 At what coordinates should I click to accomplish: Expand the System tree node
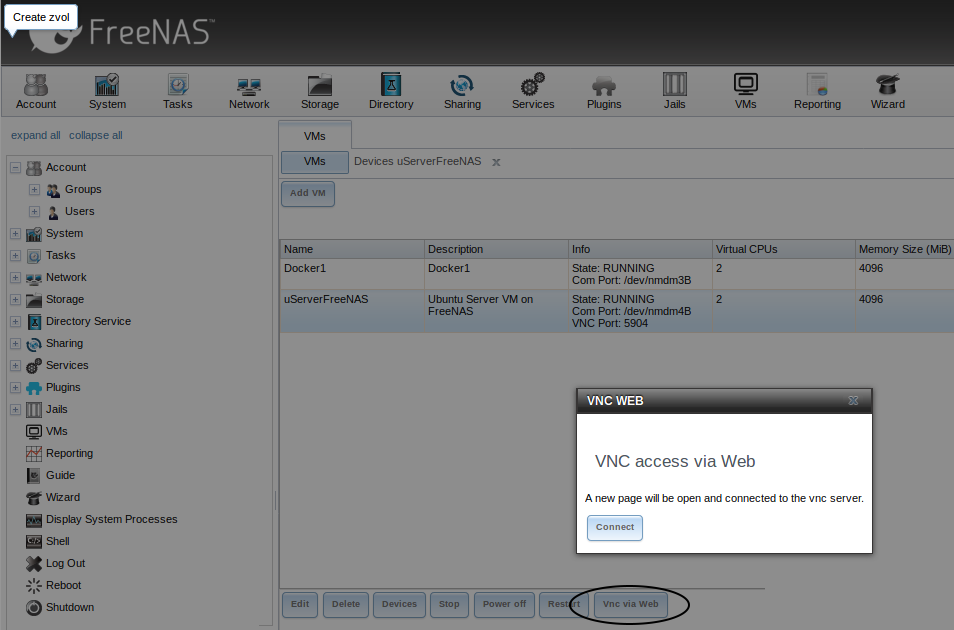[x=15, y=233]
